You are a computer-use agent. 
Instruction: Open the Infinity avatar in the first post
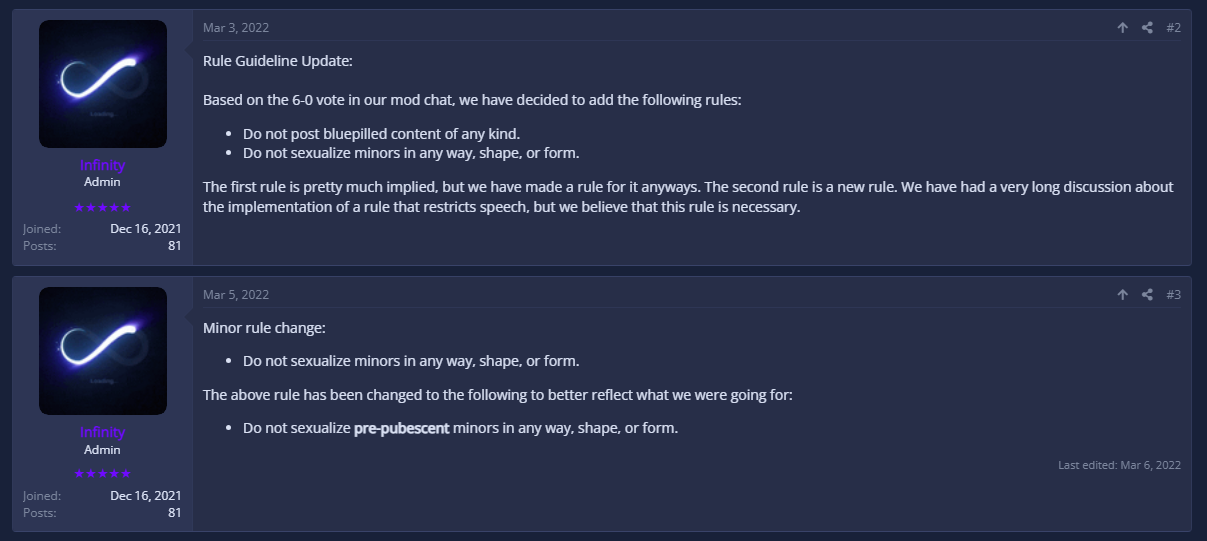coord(103,84)
